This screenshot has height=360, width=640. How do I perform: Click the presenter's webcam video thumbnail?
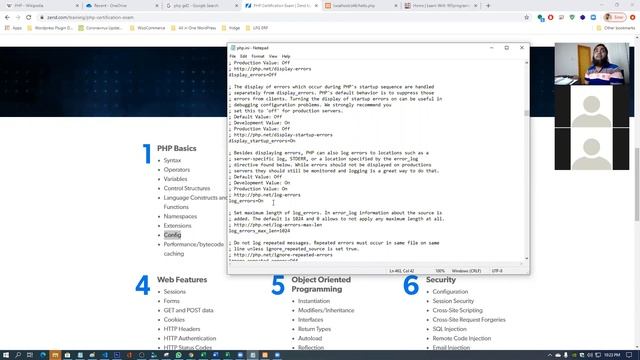click(x=592, y=64)
